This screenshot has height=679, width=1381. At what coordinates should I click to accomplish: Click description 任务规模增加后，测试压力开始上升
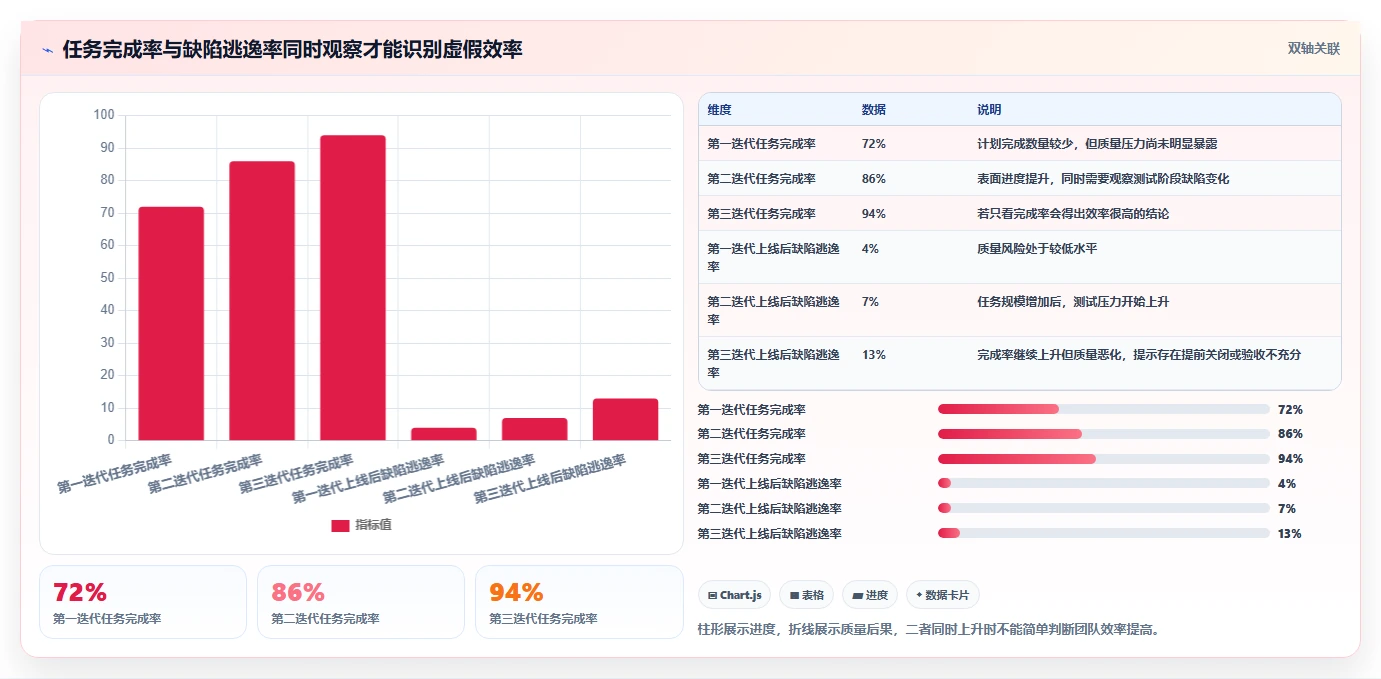[x=1073, y=302]
